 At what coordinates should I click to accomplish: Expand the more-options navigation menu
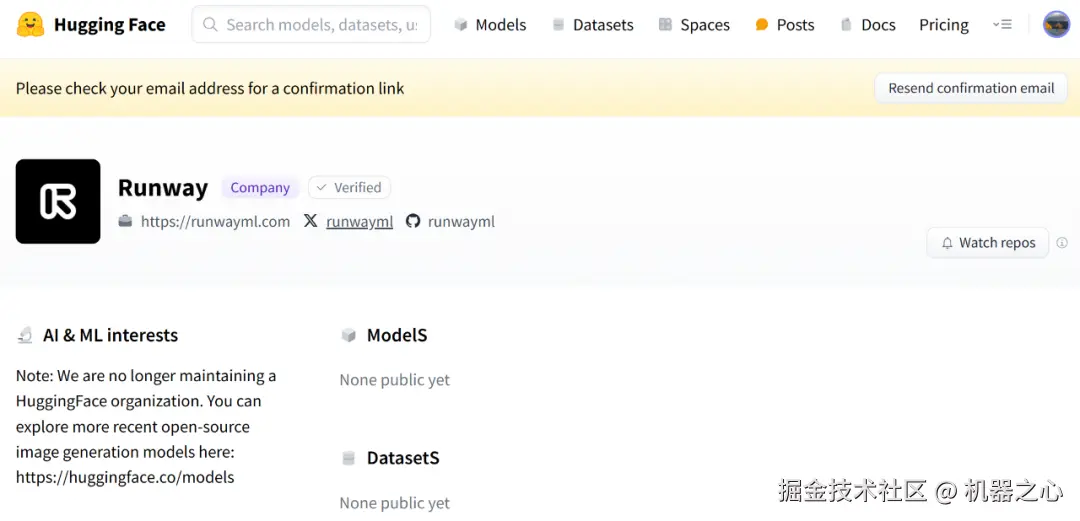(1002, 24)
